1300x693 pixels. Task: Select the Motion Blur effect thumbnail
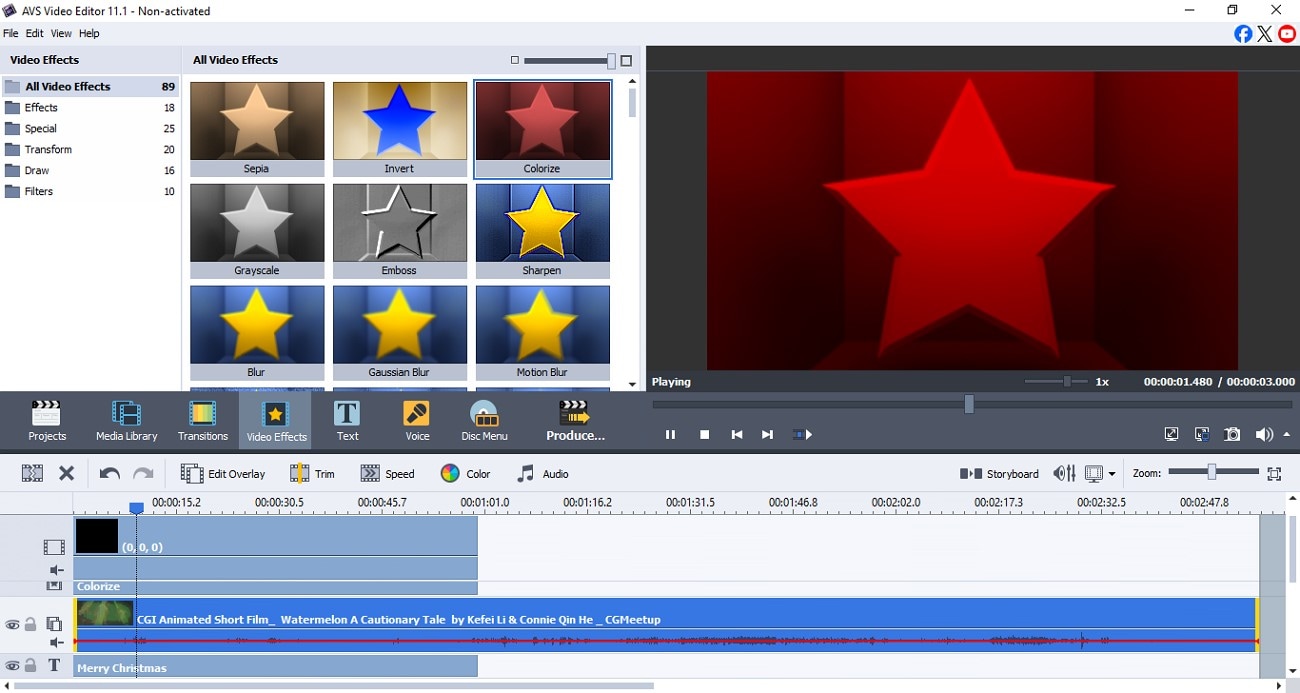(x=543, y=333)
